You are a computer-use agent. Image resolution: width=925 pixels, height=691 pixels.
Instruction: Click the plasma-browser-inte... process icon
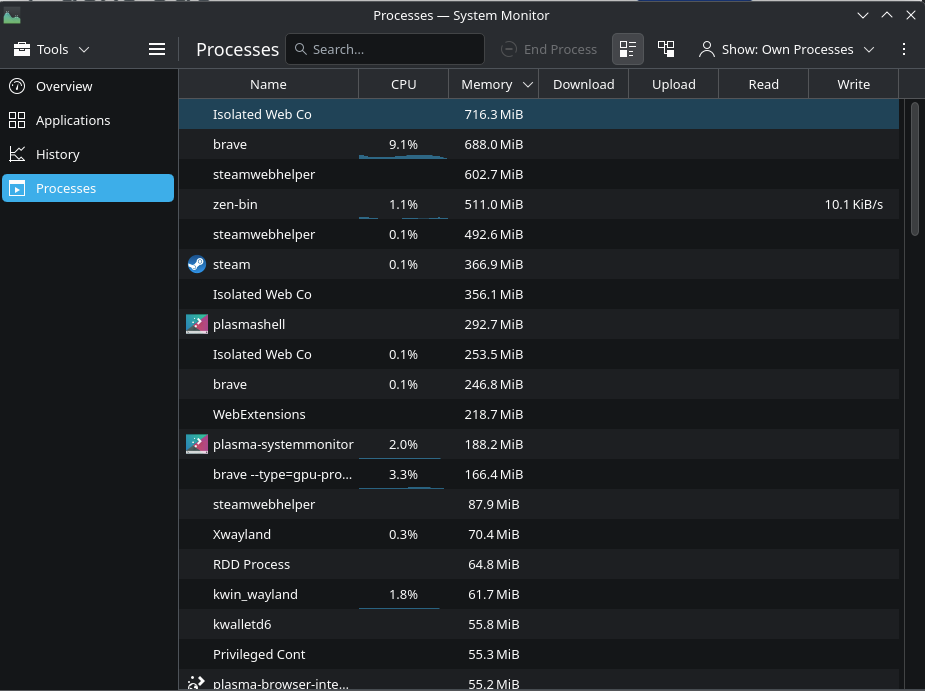pos(196,683)
